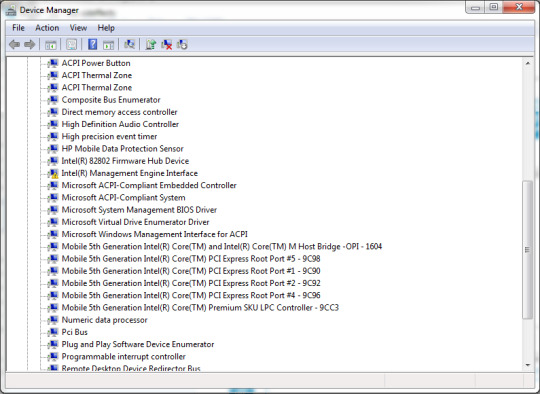Open the Properties toolbar icon
Image resolution: width=540 pixels, height=394 pixels.
coord(71,44)
